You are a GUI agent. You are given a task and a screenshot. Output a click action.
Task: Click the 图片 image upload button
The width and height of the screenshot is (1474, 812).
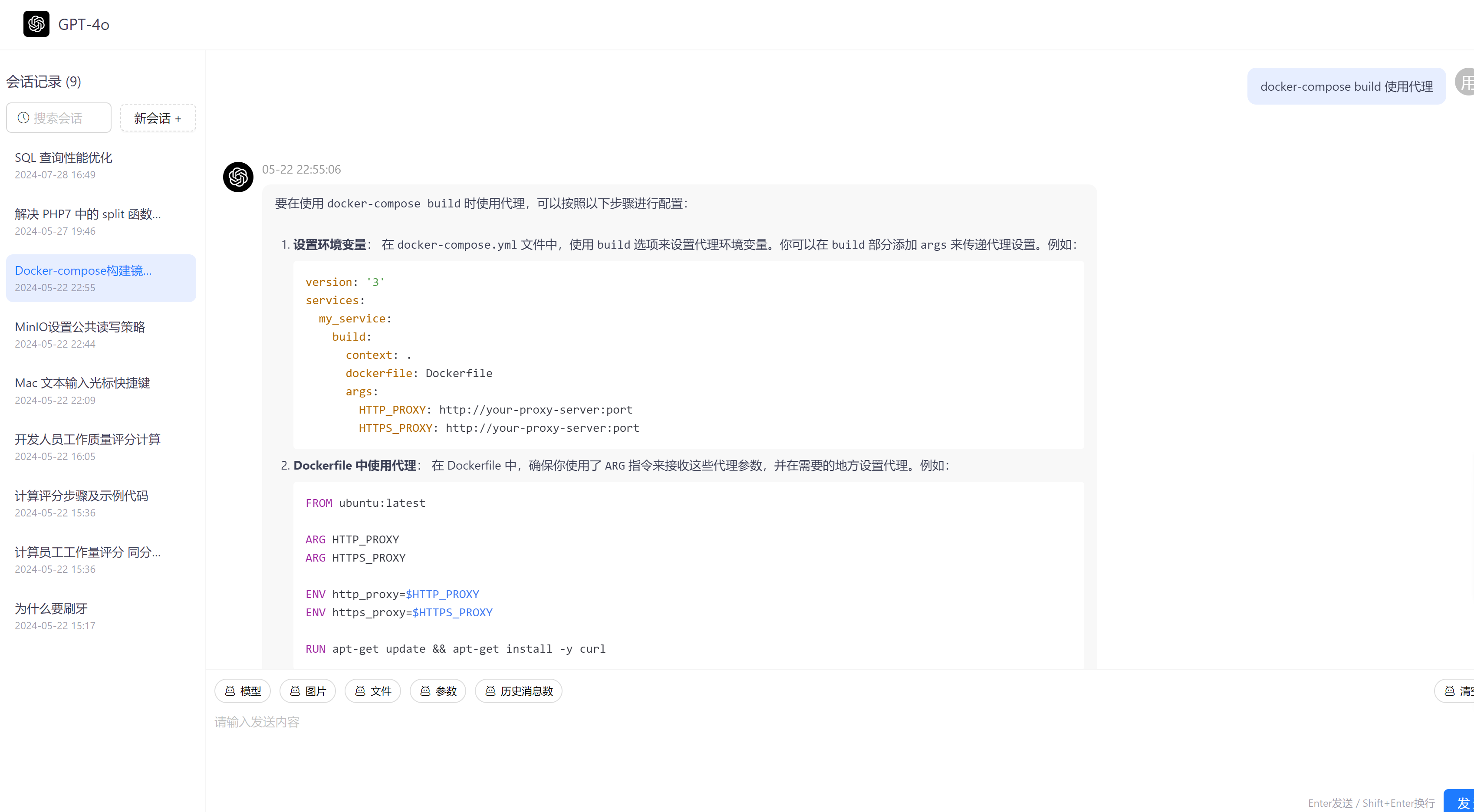308,690
